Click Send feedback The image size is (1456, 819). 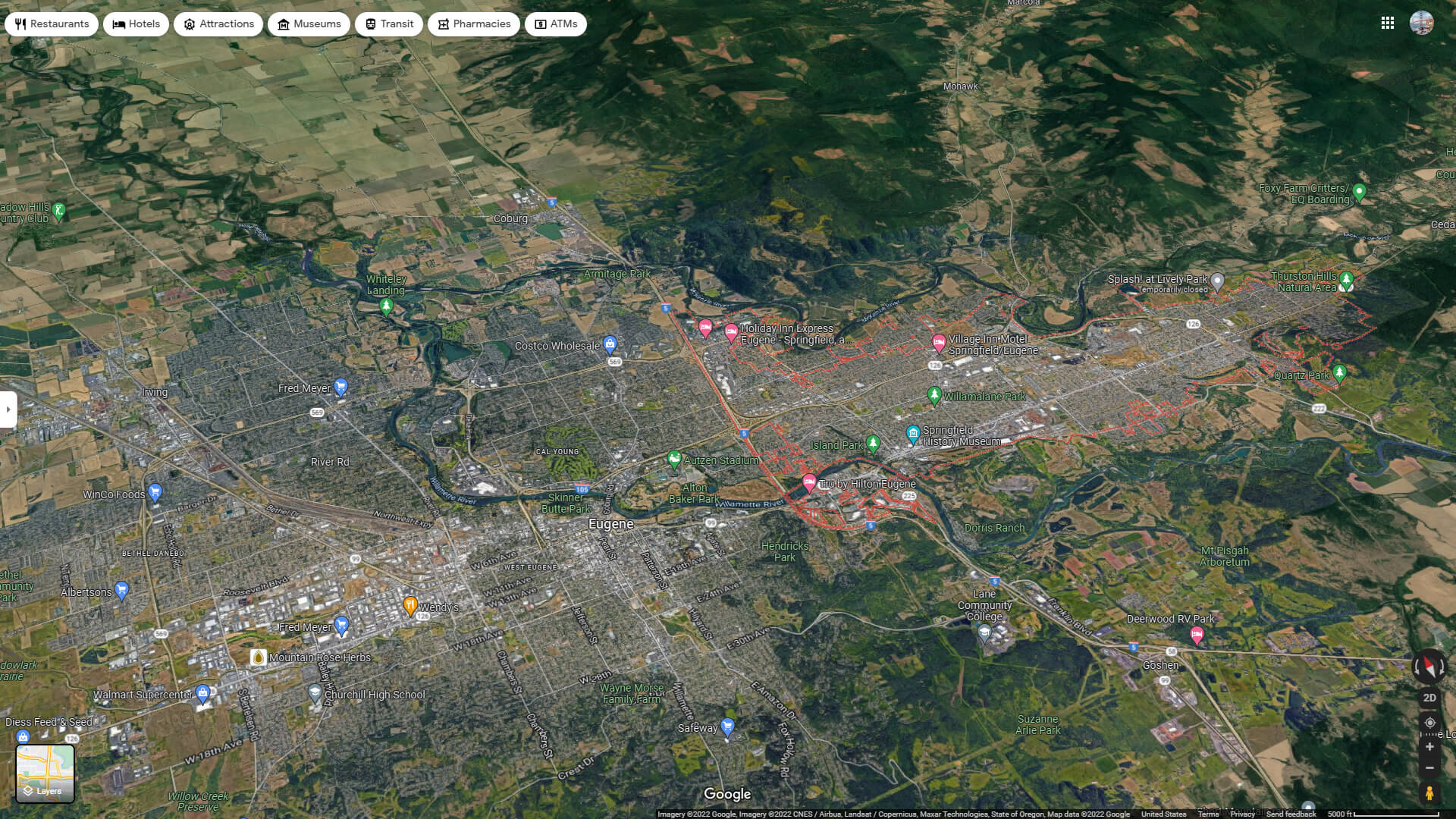(x=1291, y=814)
